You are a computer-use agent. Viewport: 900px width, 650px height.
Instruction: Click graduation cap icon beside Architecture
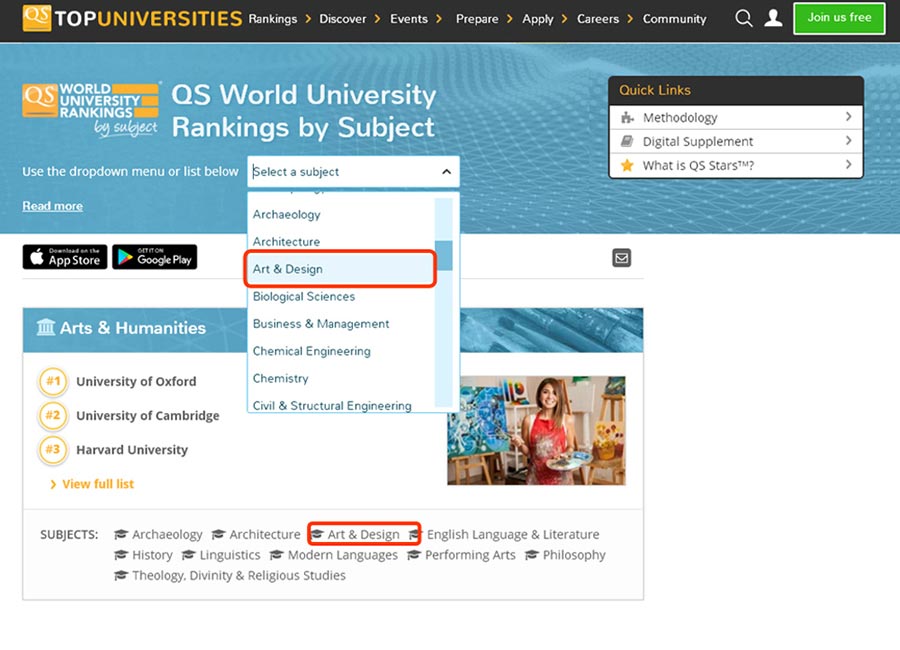click(218, 535)
